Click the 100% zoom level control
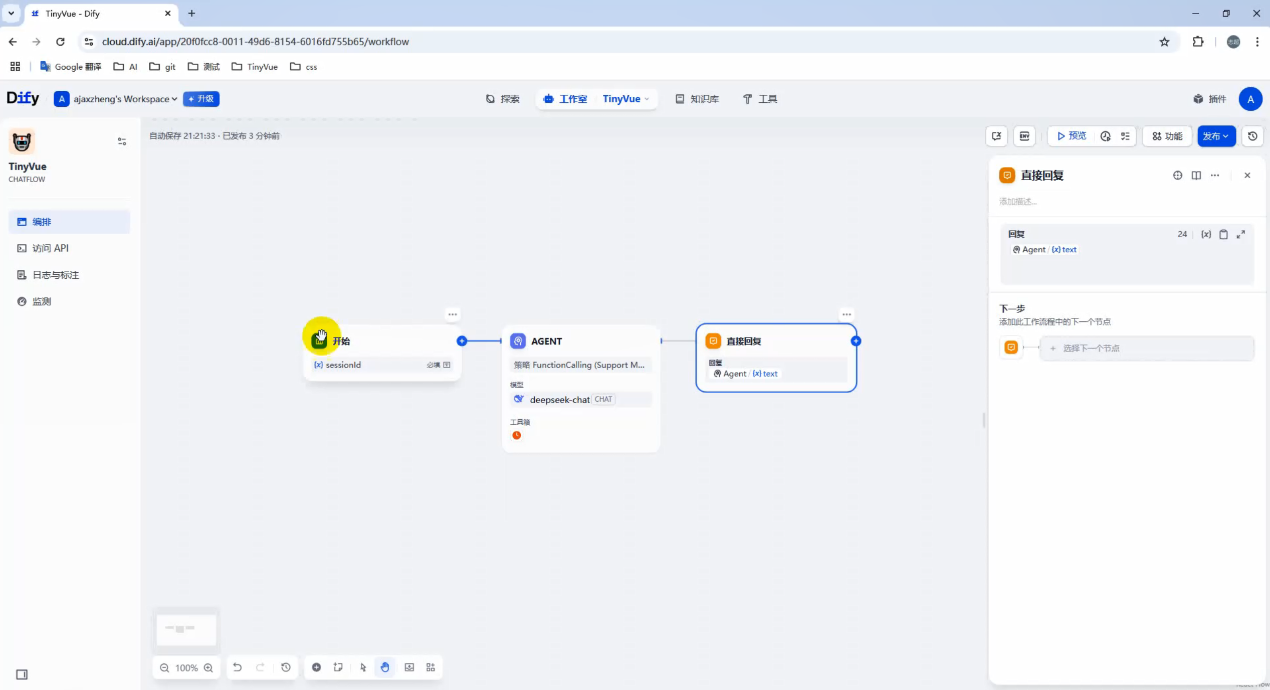Image resolution: width=1270 pixels, height=690 pixels. (x=186, y=667)
